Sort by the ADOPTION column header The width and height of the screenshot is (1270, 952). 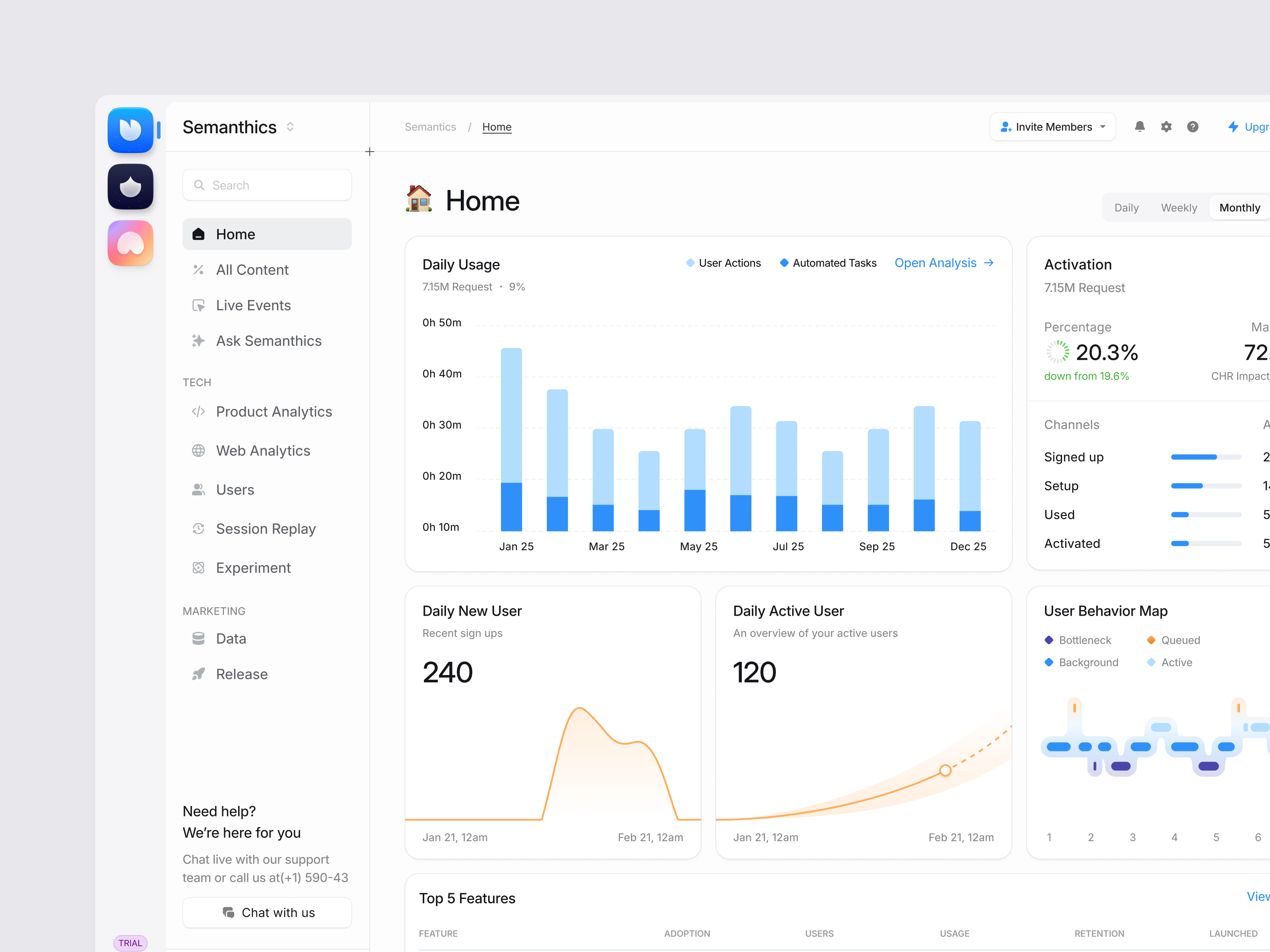pyautogui.click(x=687, y=934)
